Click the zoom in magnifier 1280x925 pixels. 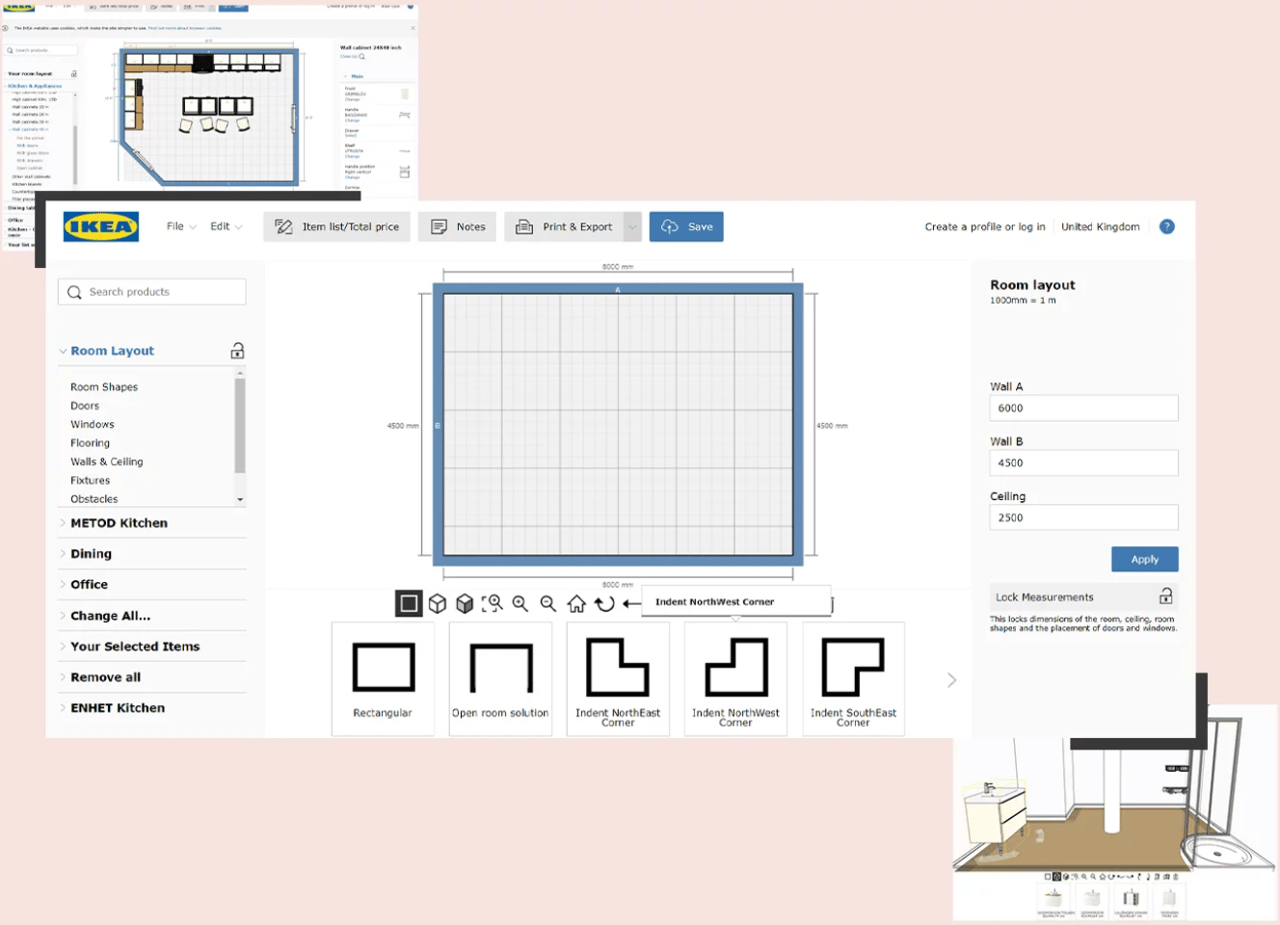pos(520,603)
